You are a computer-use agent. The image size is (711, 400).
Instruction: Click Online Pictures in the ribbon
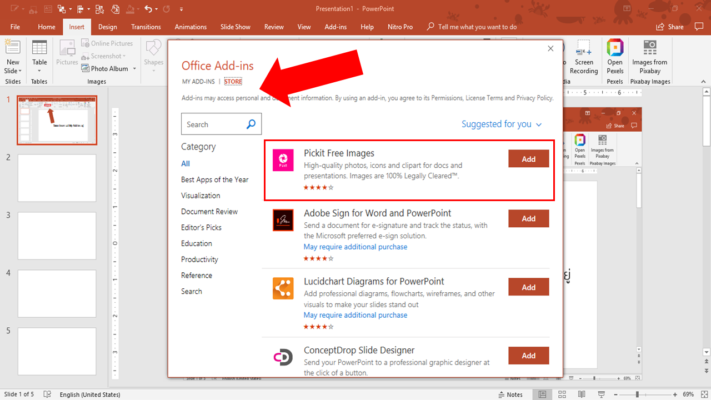[x=107, y=43]
